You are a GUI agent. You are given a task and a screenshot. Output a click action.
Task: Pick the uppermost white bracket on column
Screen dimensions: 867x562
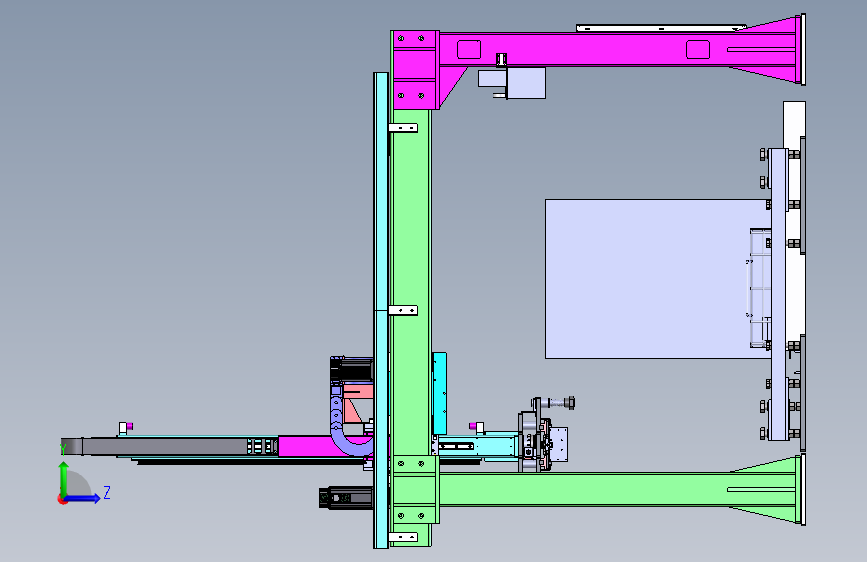pyautogui.click(x=403, y=128)
